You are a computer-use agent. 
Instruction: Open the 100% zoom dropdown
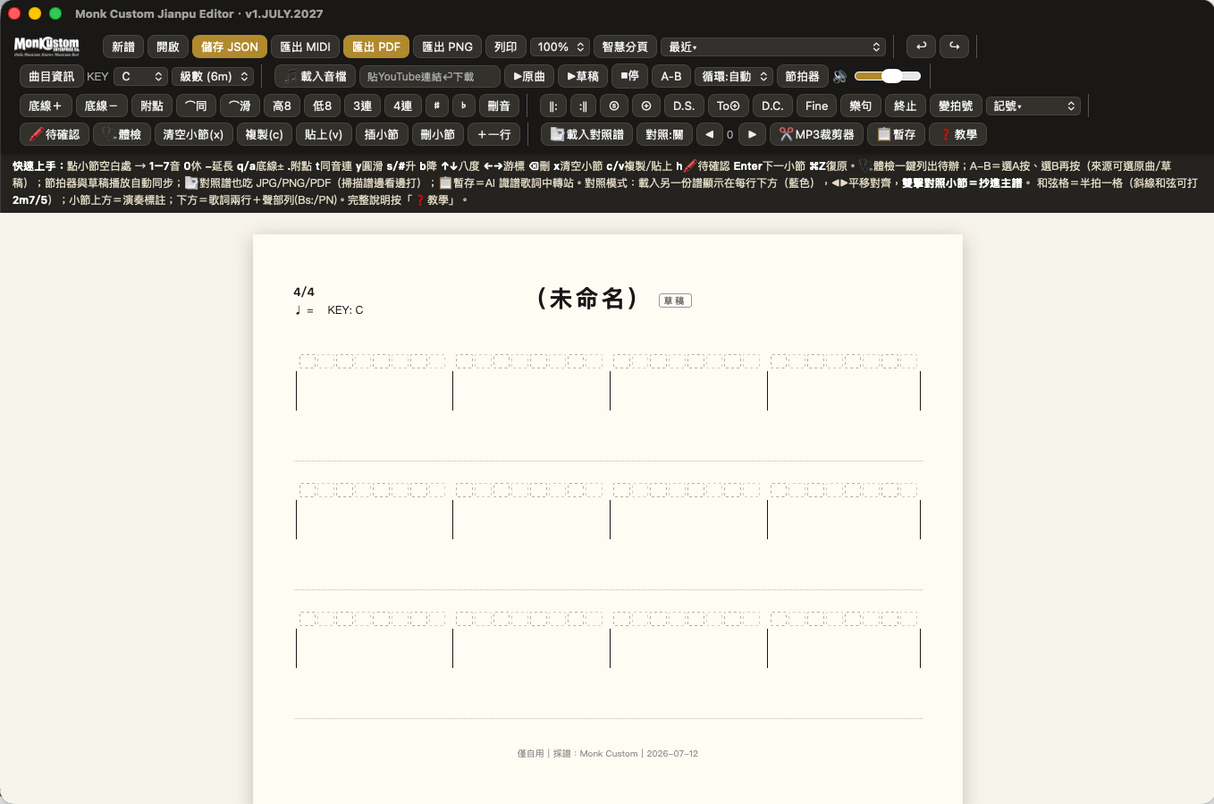click(559, 47)
